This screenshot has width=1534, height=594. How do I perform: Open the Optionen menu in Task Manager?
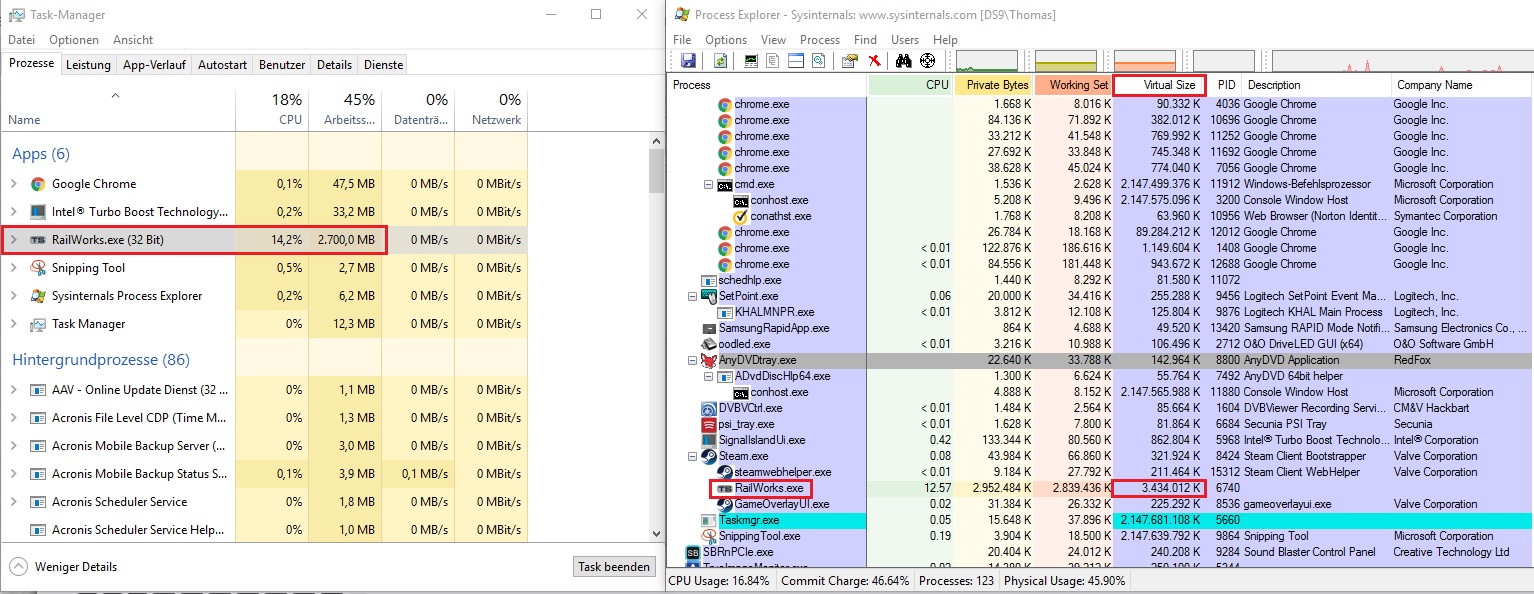click(74, 40)
